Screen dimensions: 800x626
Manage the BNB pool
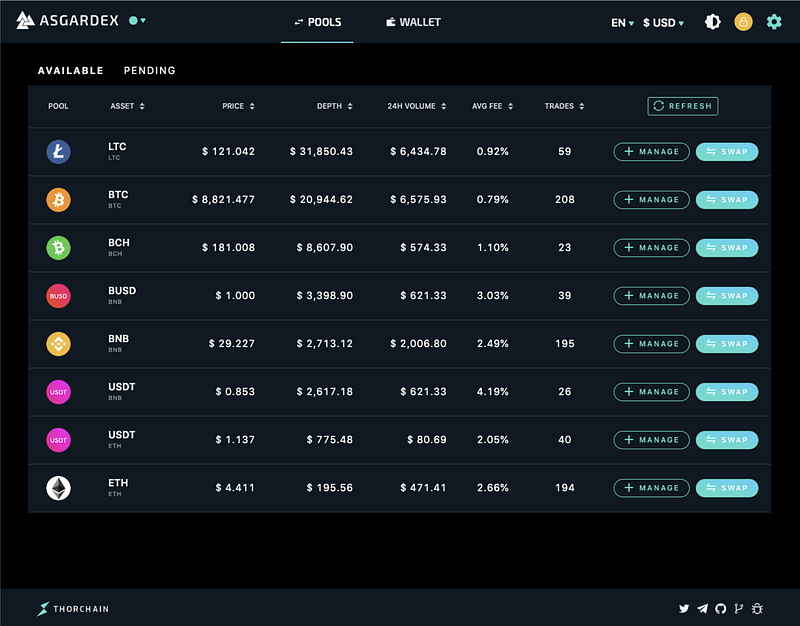click(651, 344)
